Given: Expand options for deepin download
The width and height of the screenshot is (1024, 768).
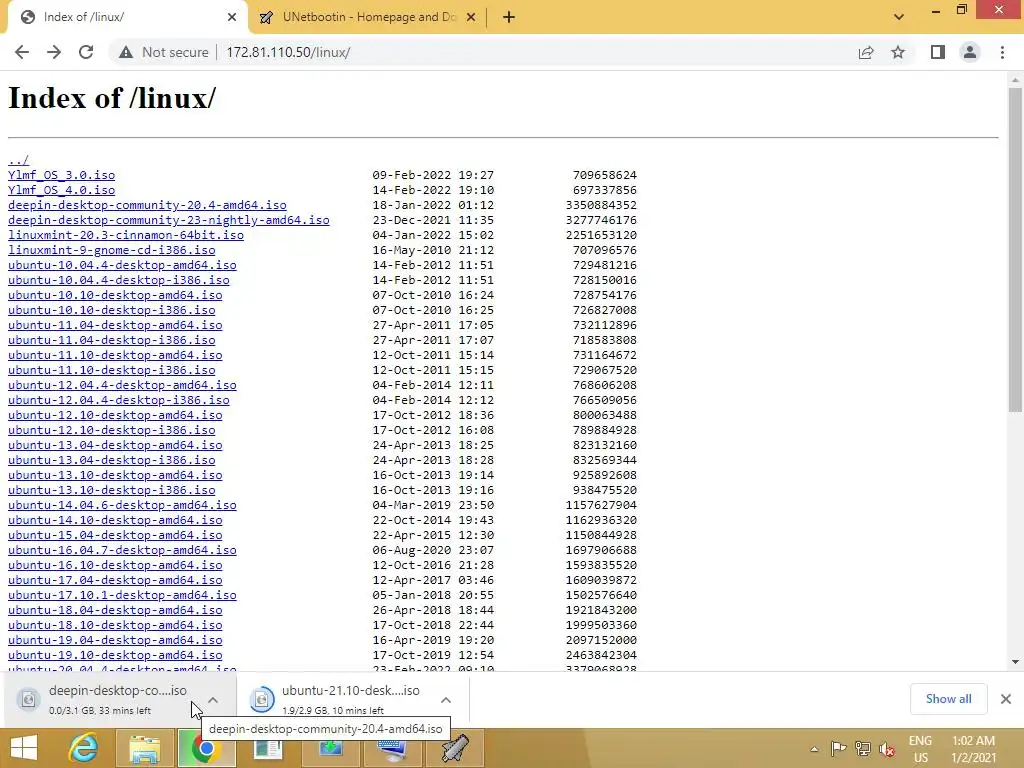Looking at the screenshot, I should [213, 699].
